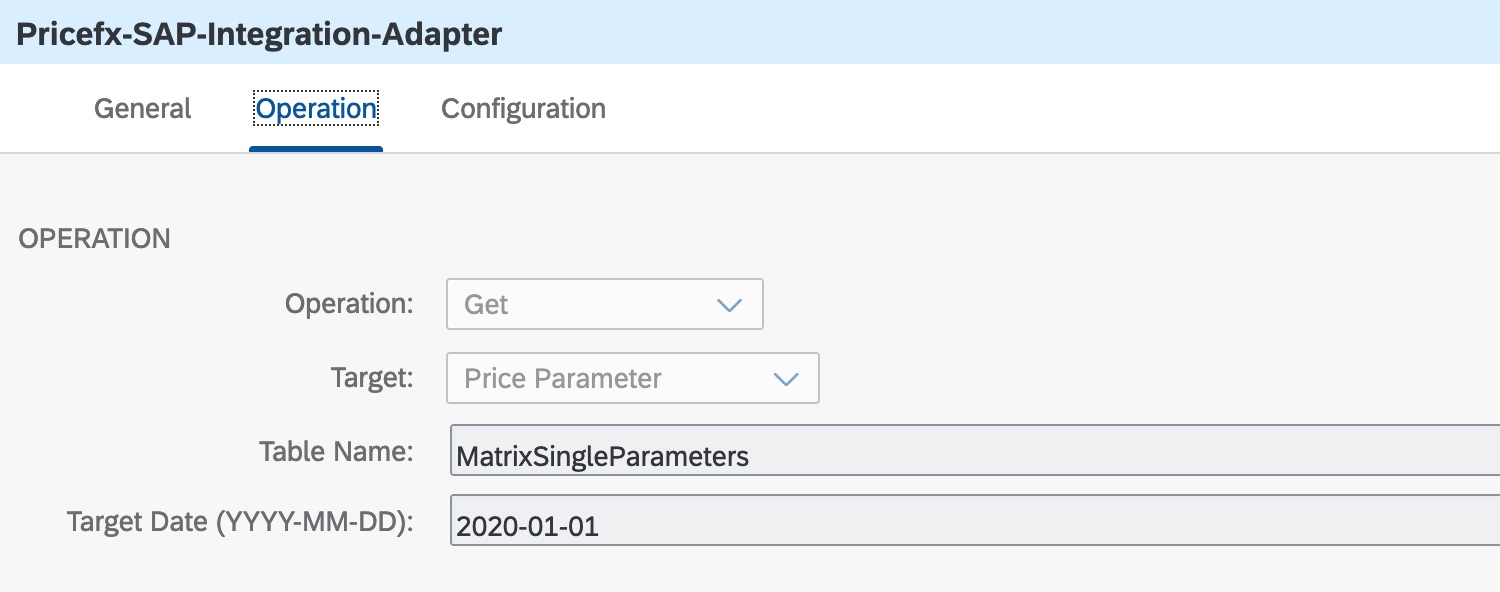Click the Operation: field label

[348, 303]
